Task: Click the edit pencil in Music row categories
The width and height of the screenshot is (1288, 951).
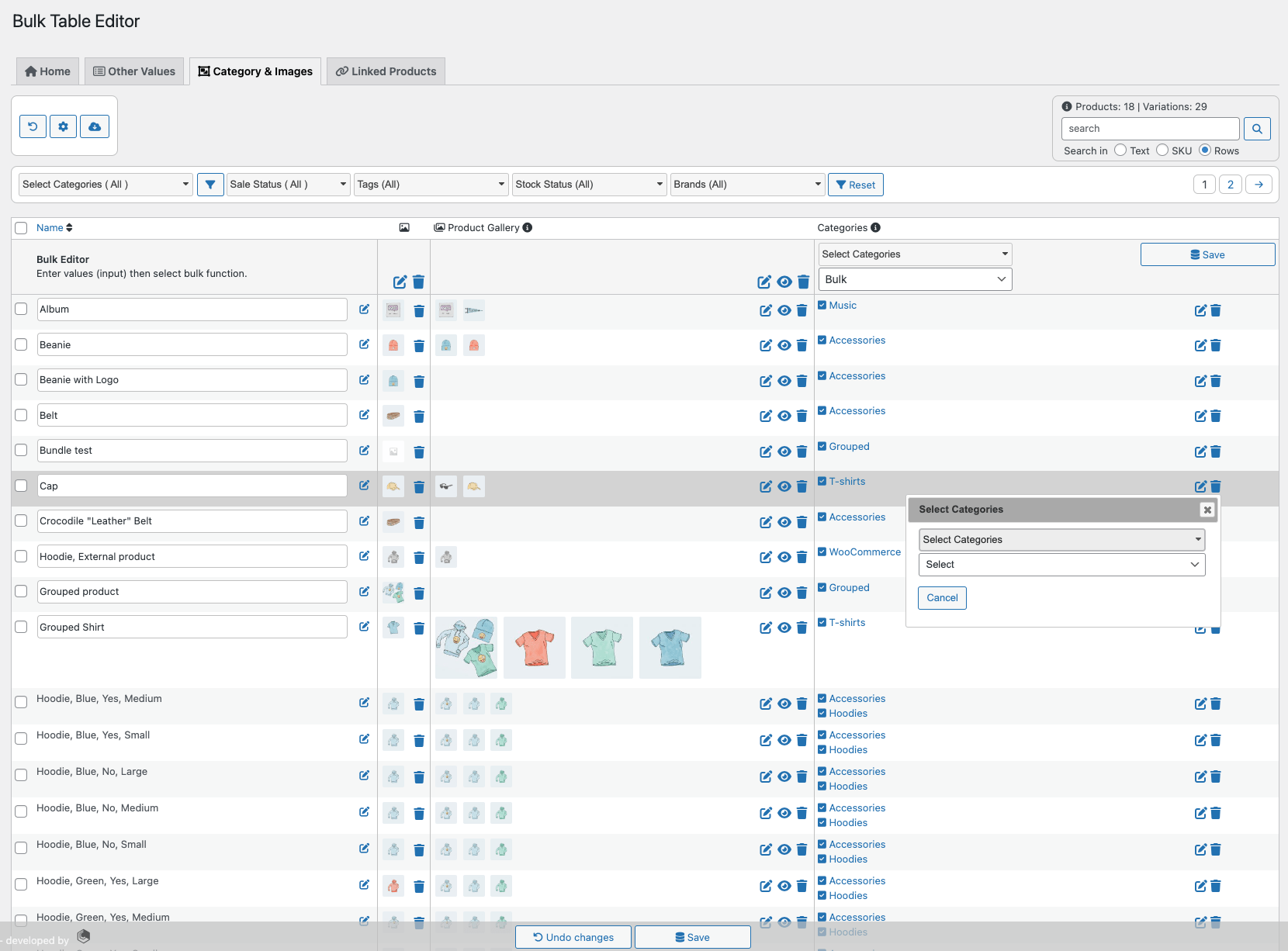Action: click(x=1200, y=310)
